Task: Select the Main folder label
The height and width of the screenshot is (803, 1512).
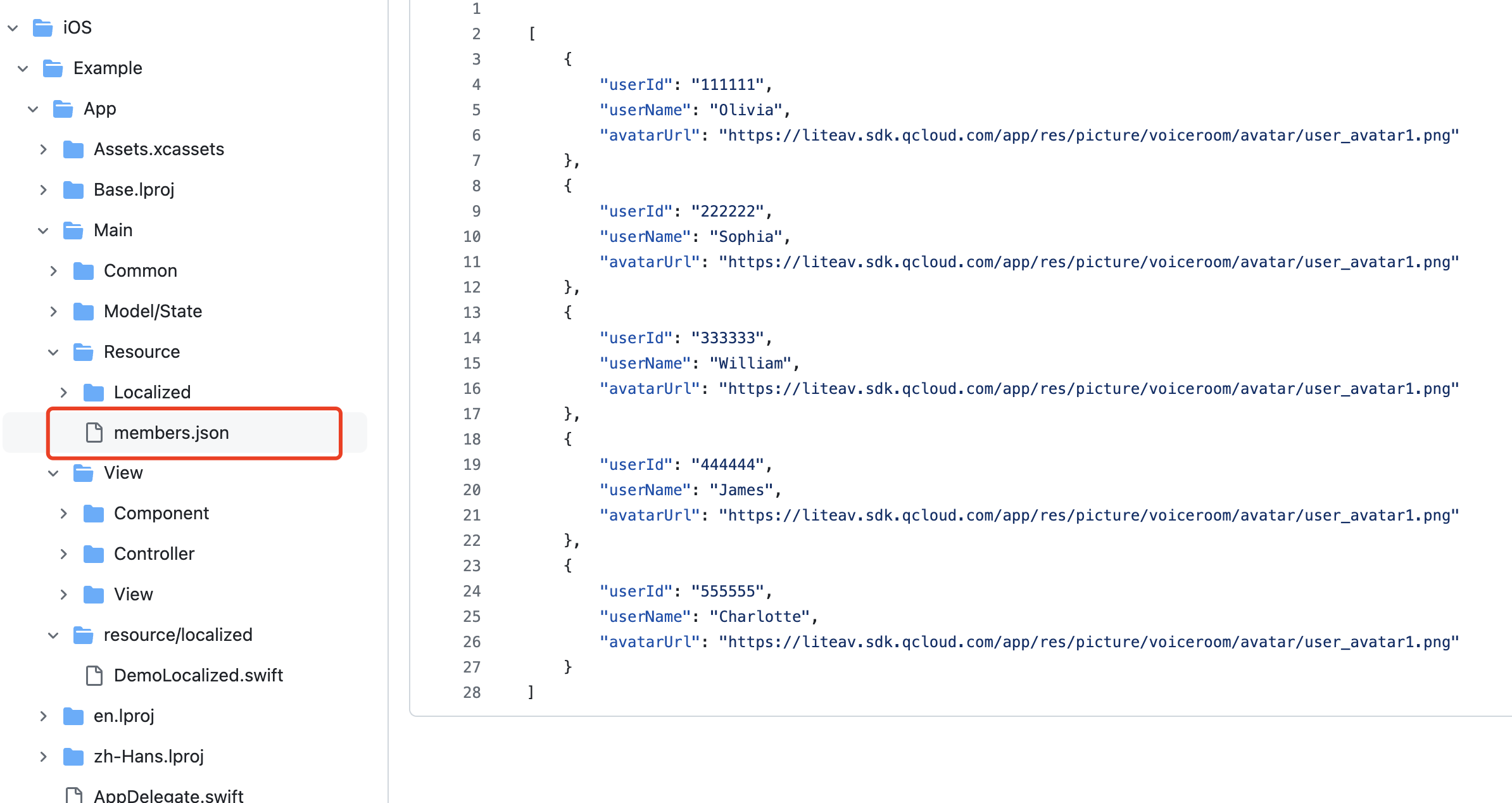Action: click(113, 231)
